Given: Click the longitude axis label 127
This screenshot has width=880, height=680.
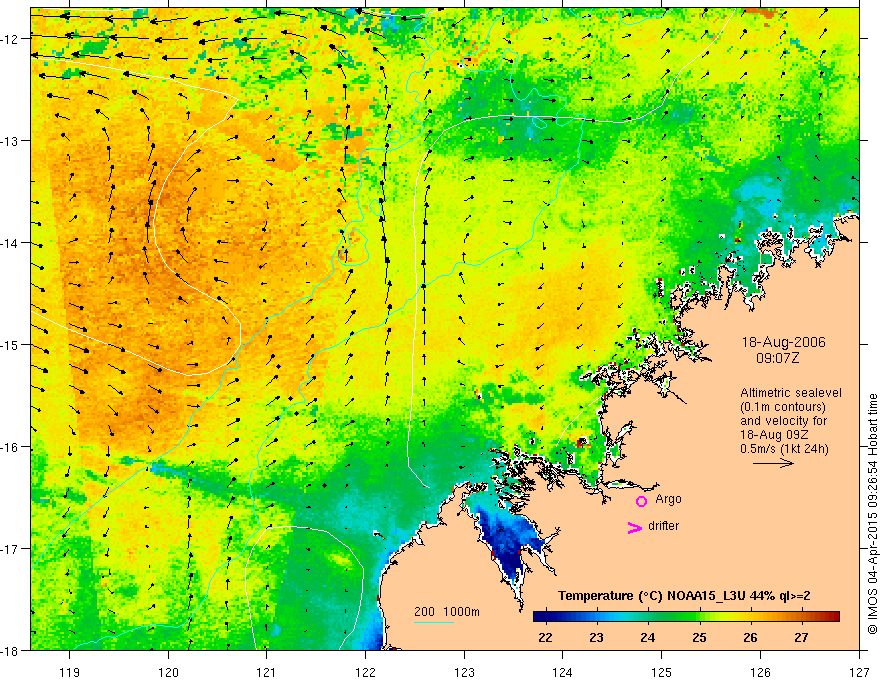Looking at the screenshot, I should click(859, 672).
